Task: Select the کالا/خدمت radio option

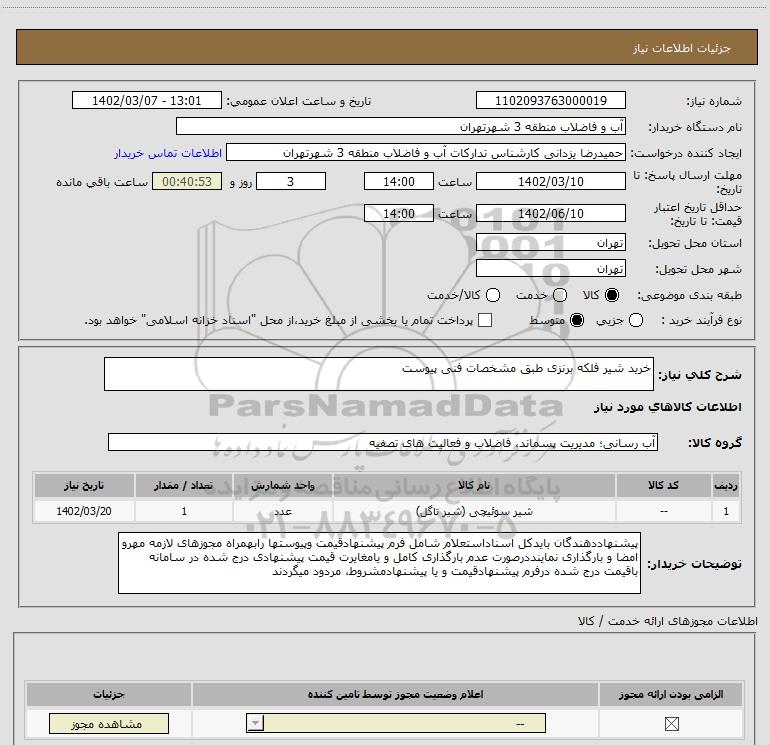Action: coord(493,295)
